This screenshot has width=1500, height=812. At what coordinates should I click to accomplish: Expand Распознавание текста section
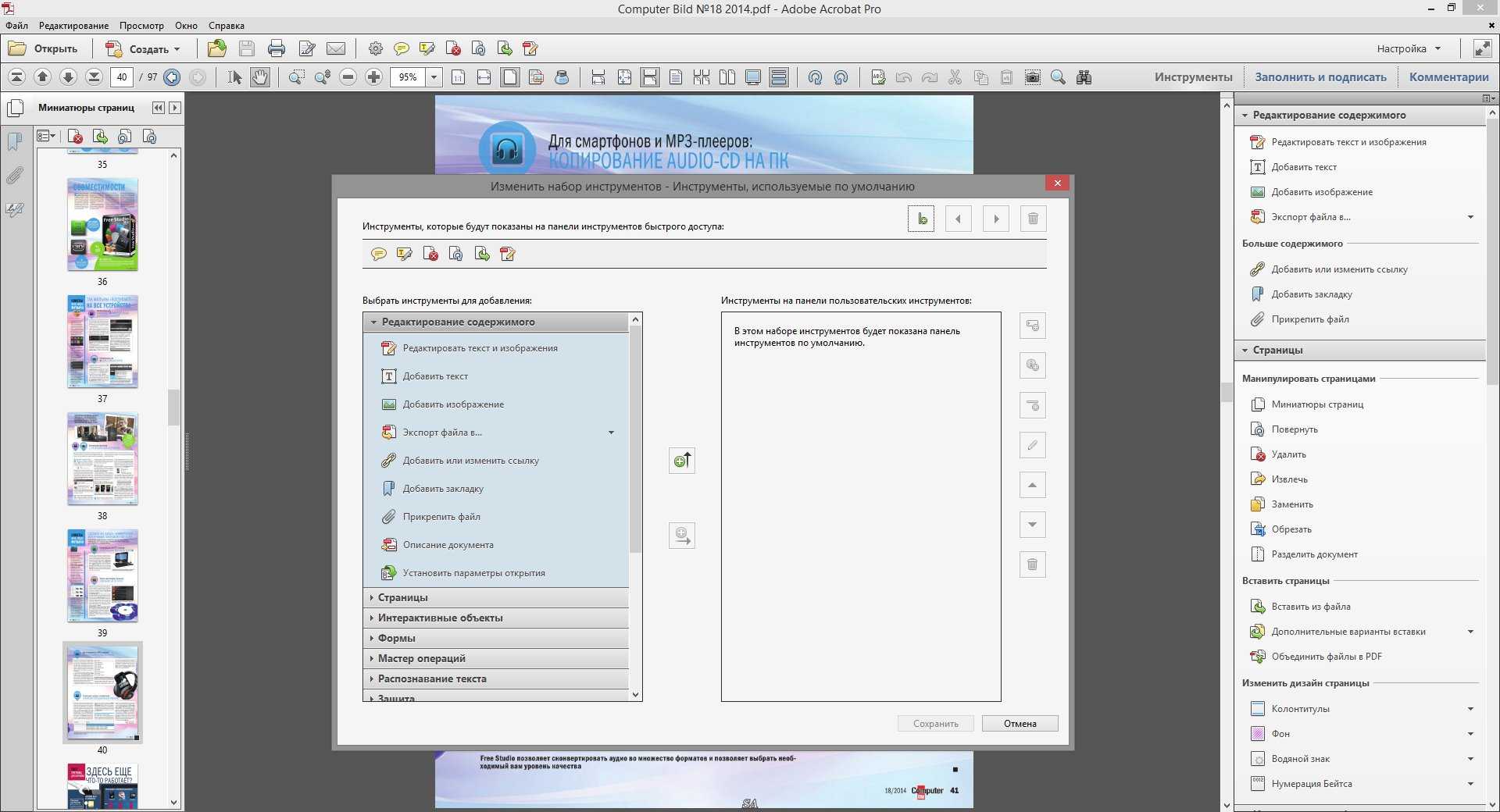tap(496, 678)
